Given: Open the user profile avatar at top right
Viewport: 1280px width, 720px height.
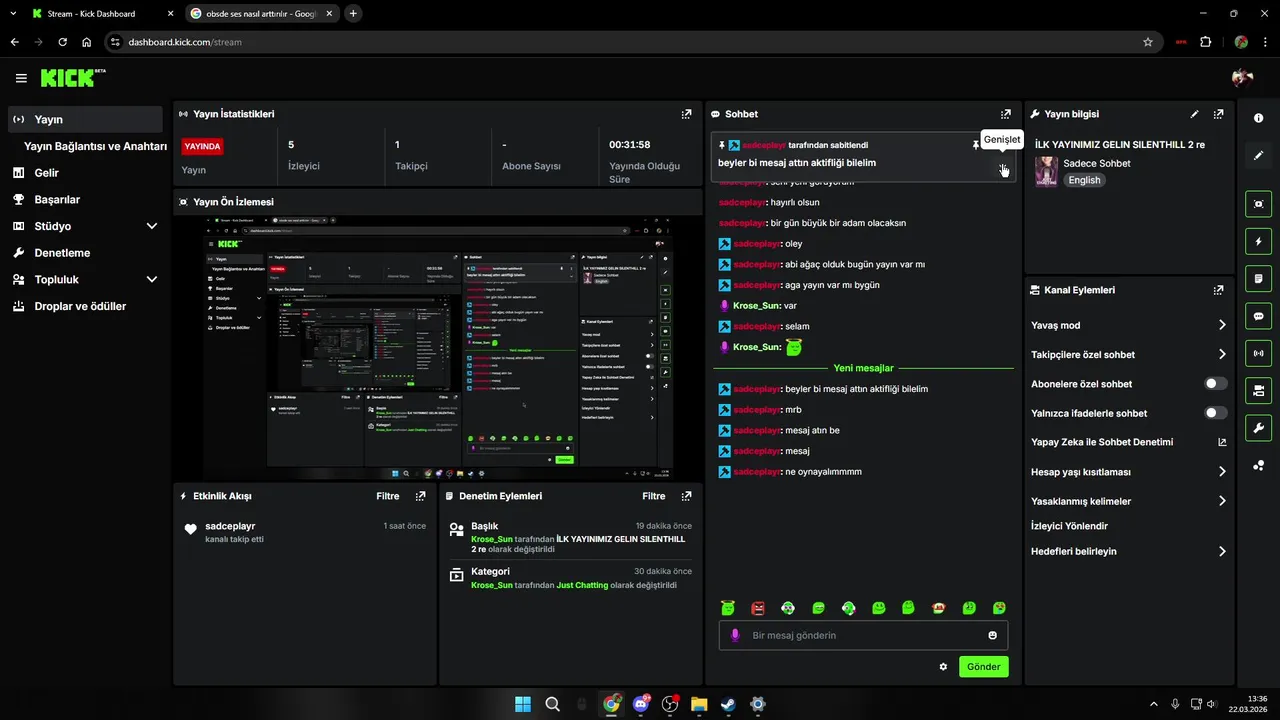Looking at the screenshot, I should (1243, 78).
